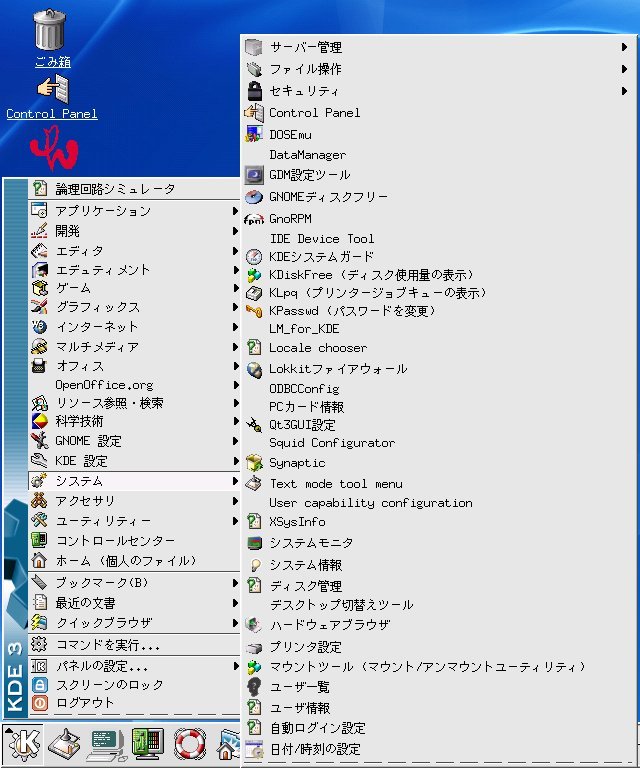This screenshot has width=640, height=768.
Task: Select the システム menu item
Action: pos(134,481)
